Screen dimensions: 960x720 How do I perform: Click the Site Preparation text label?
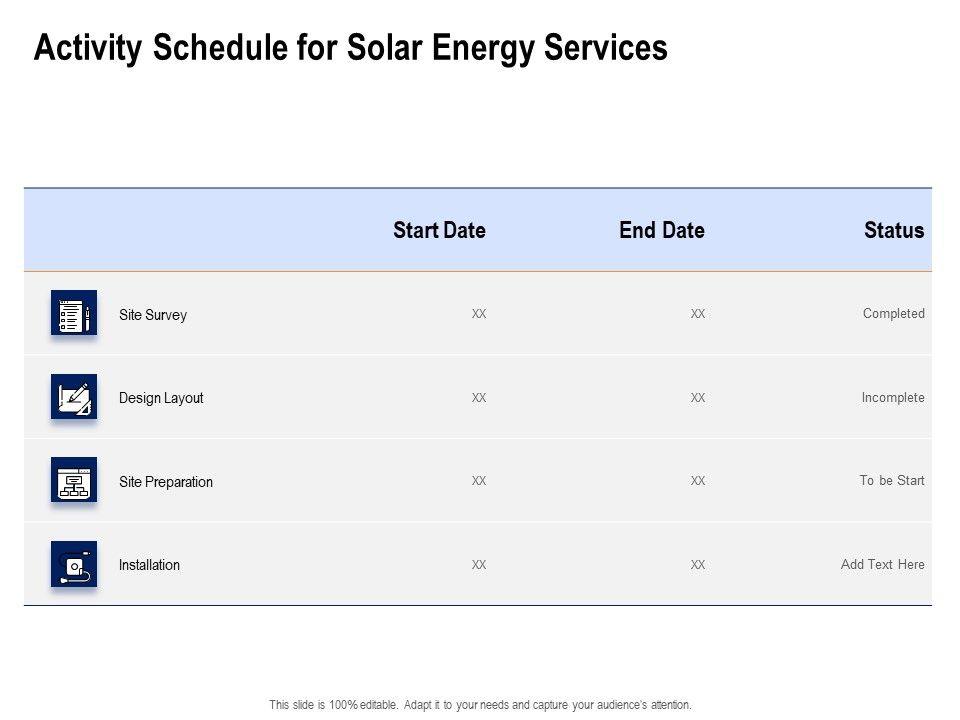pos(166,482)
